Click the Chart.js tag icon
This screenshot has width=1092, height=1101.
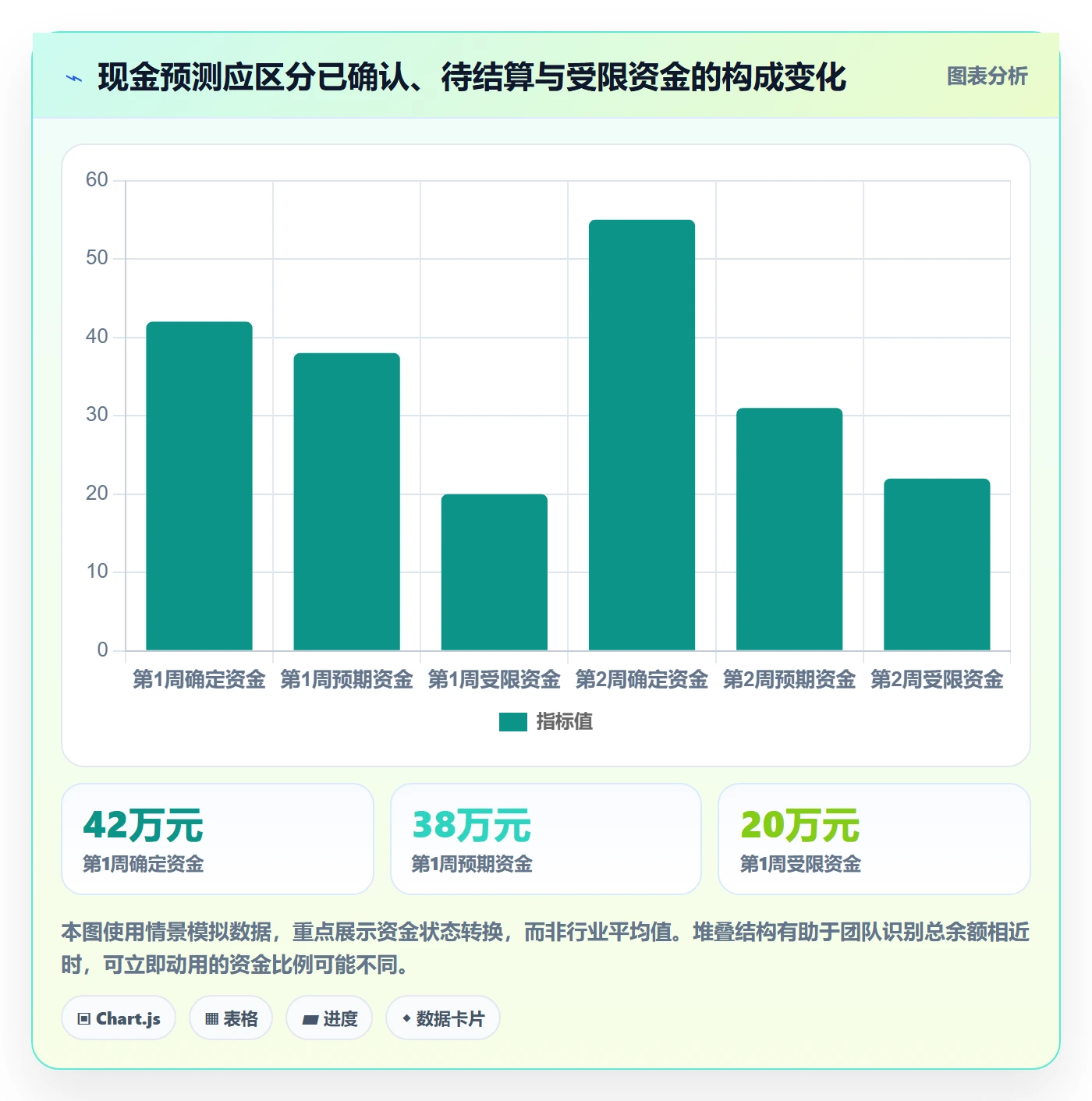click(84, 1019)
